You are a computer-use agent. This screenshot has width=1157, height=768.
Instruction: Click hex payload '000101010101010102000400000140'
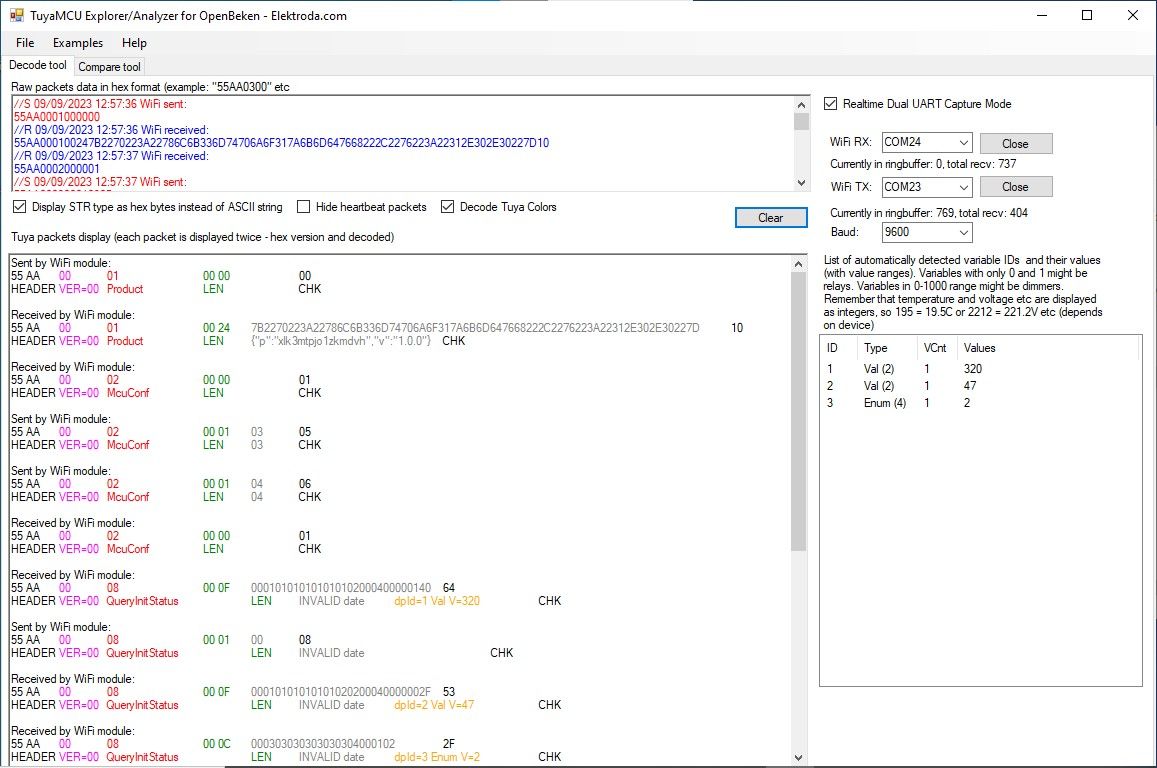[341, 588]
